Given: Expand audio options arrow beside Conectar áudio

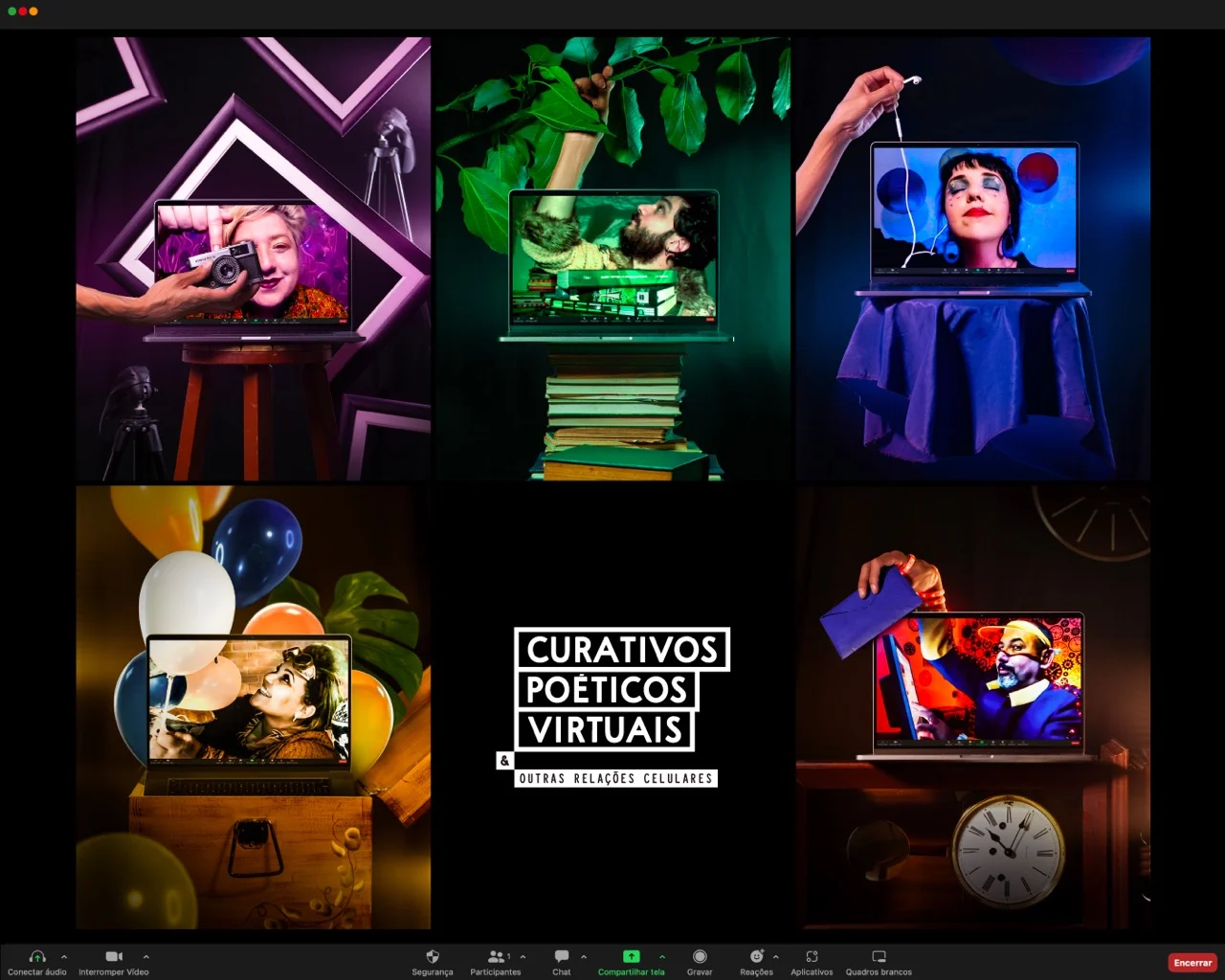Looking at the screenshot, I should 64,956.
